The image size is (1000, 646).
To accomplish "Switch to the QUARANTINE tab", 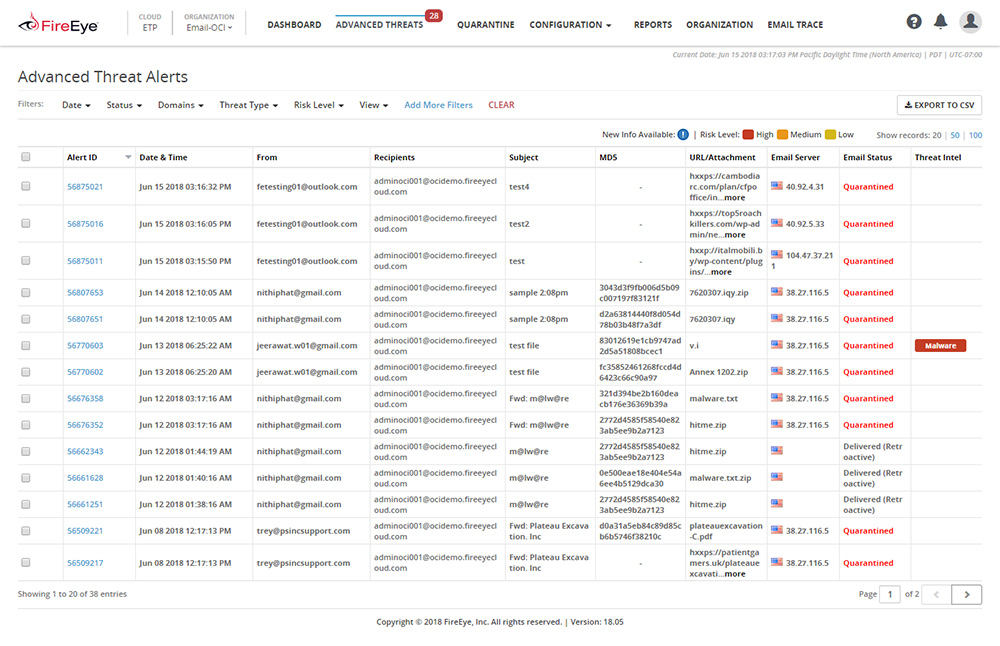I will click(486, 25).
